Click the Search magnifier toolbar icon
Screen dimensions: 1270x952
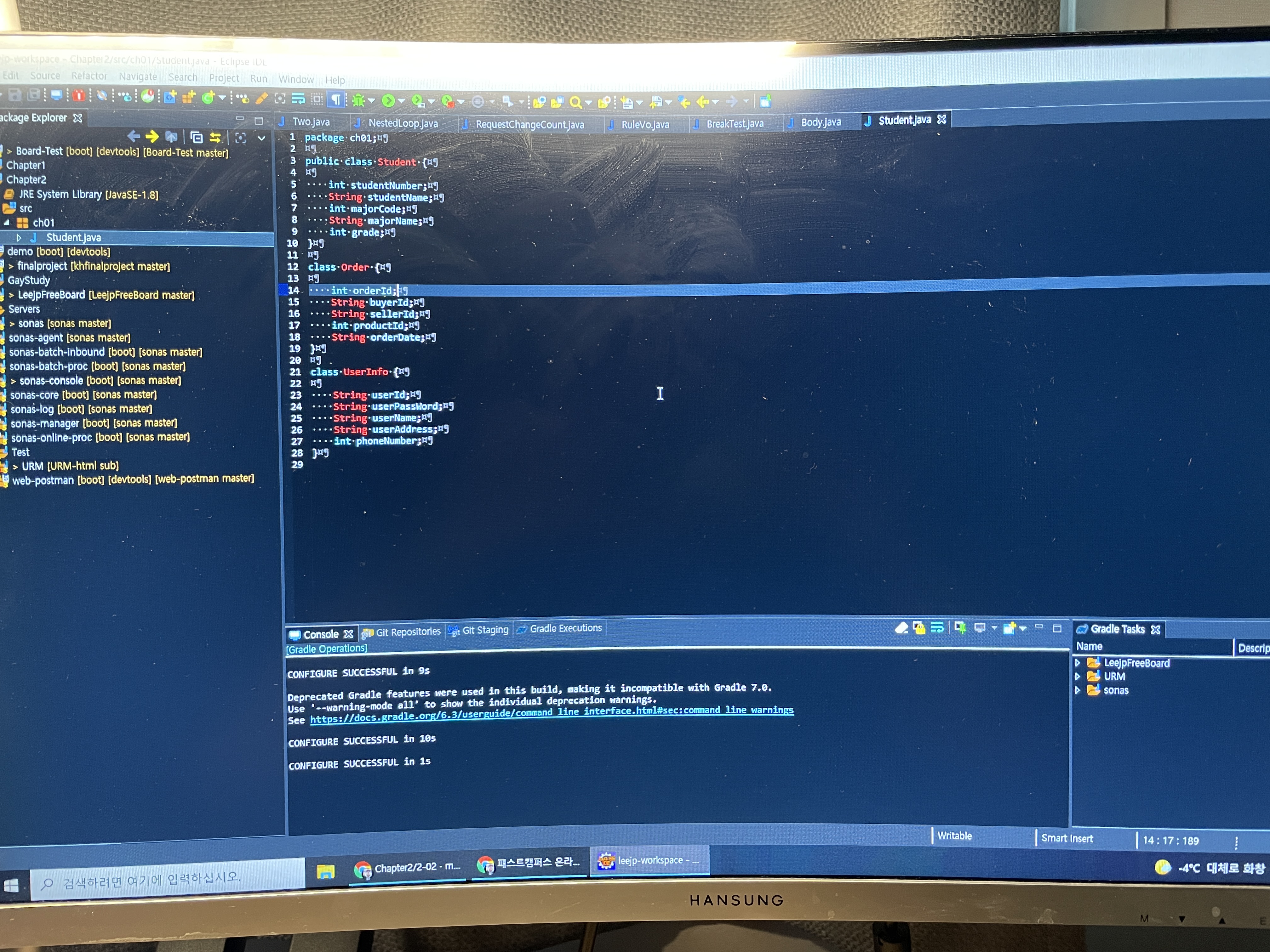[x=576, y=103]
